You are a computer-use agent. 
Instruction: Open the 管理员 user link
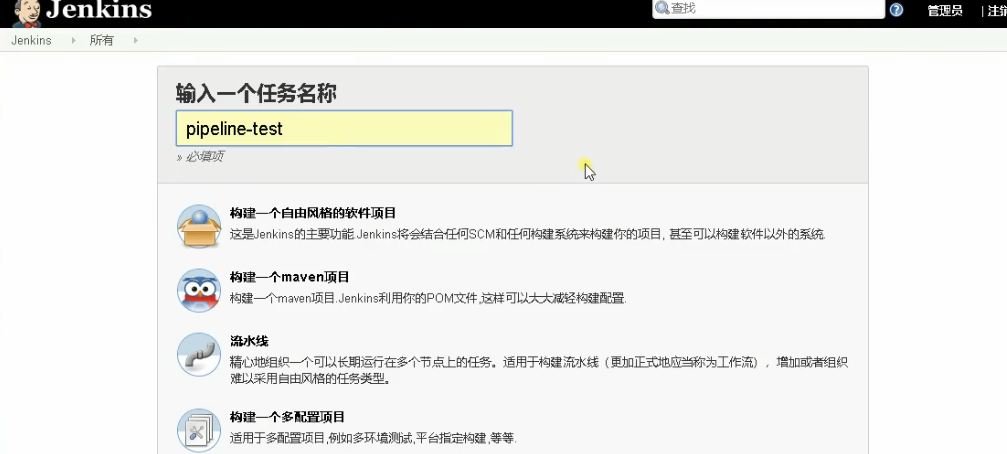(x=944, y=11)
